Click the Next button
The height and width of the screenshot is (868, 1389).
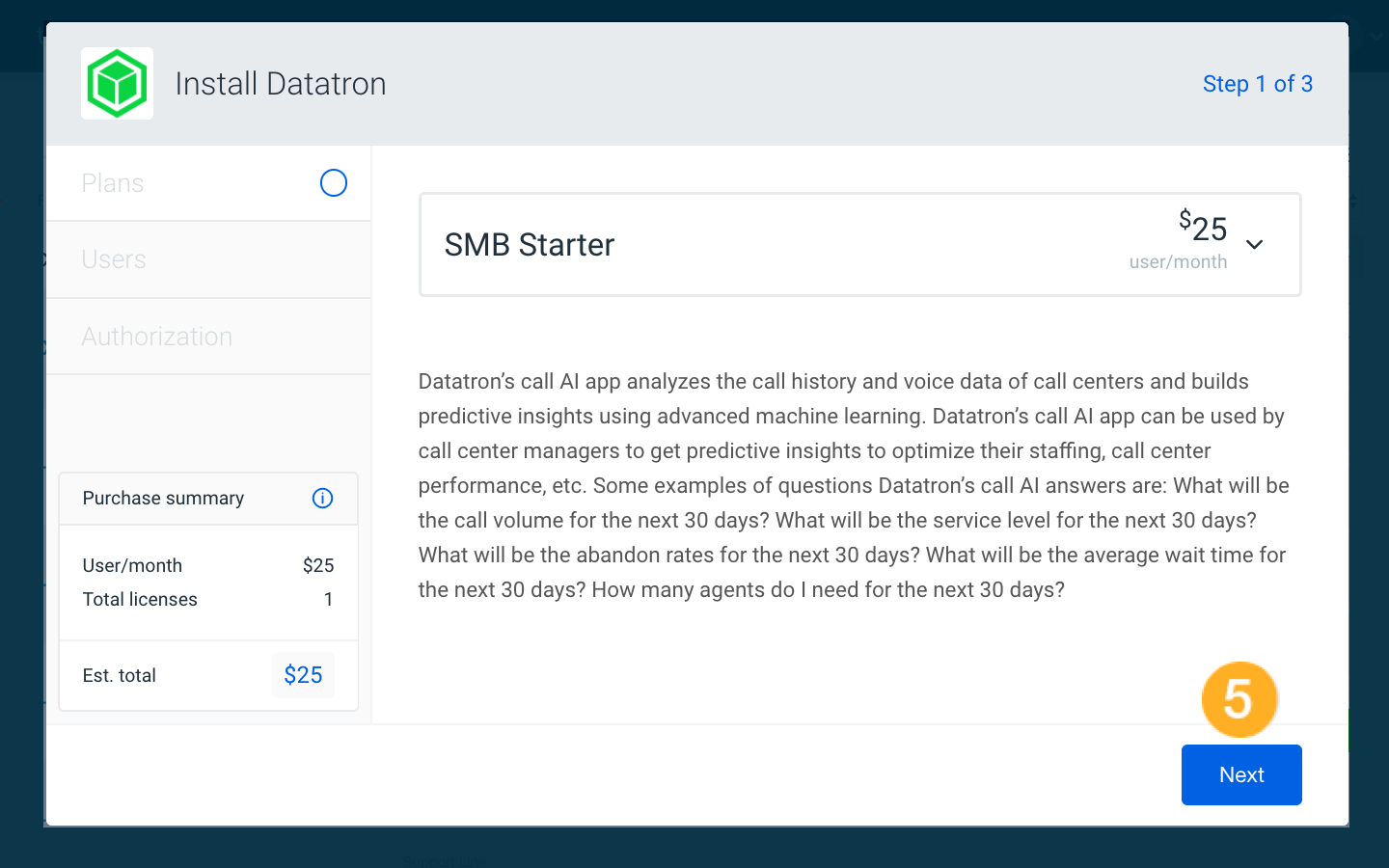pos(1241,774)
